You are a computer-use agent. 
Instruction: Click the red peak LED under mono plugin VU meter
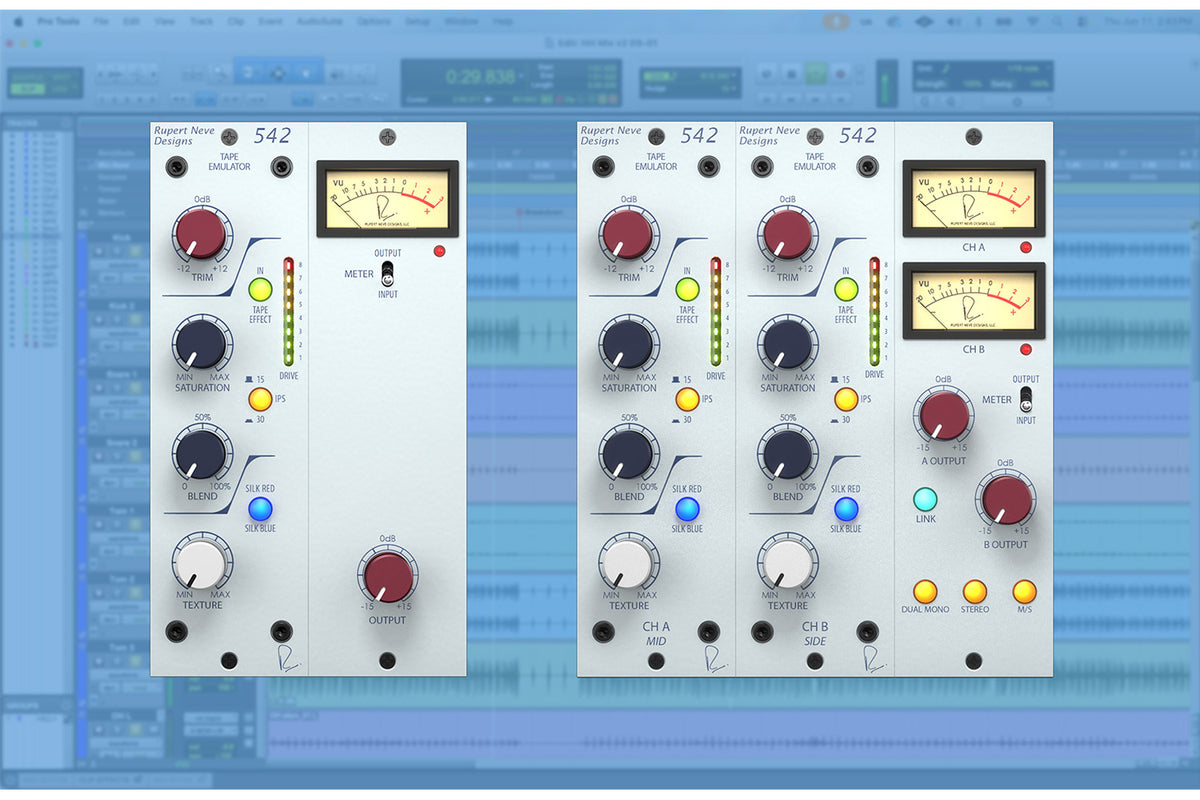click(x=439, y=252)
